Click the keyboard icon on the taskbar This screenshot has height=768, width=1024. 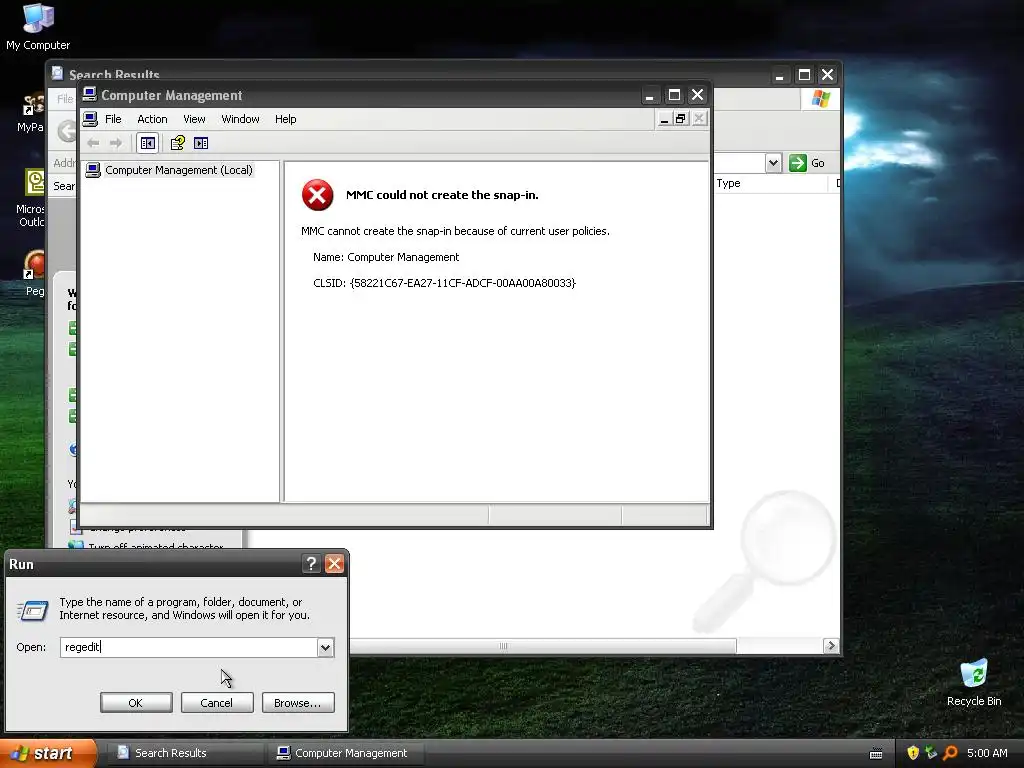tap(876, 754)
